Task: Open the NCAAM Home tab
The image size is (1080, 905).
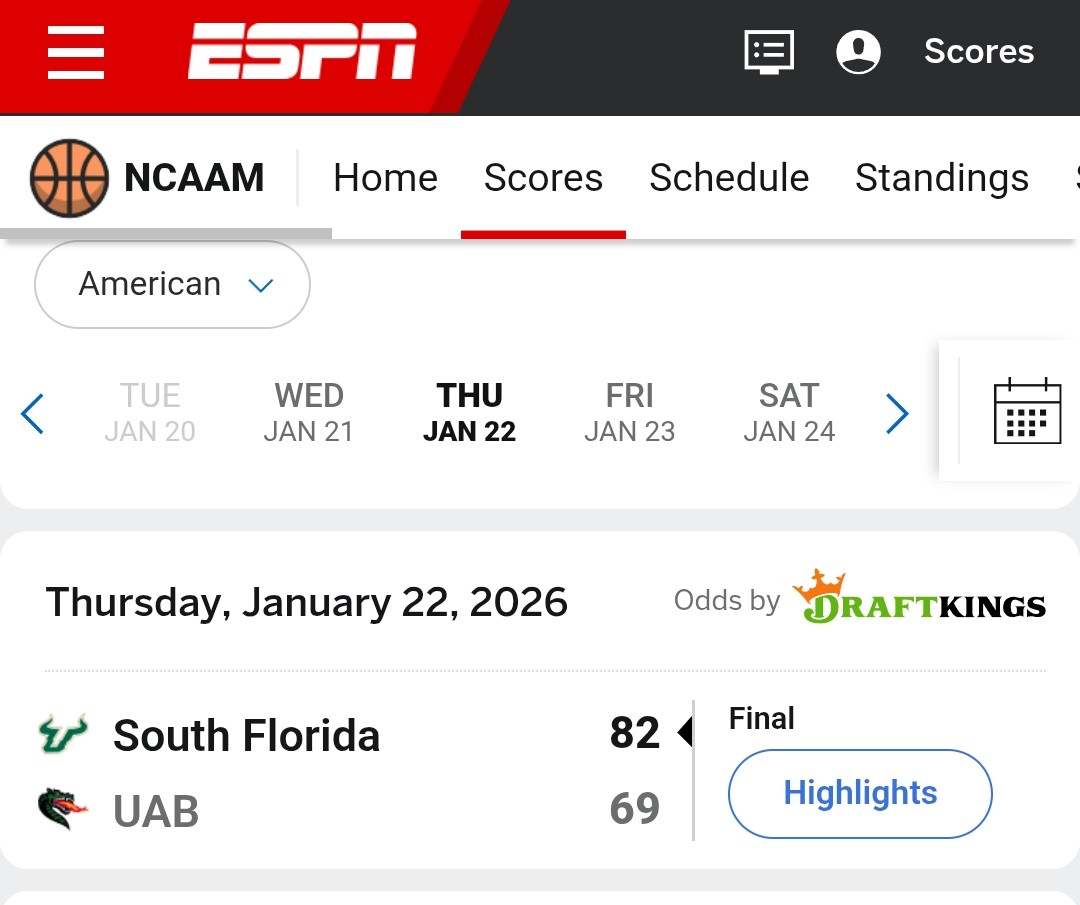Action: click(x=385, y=178)
